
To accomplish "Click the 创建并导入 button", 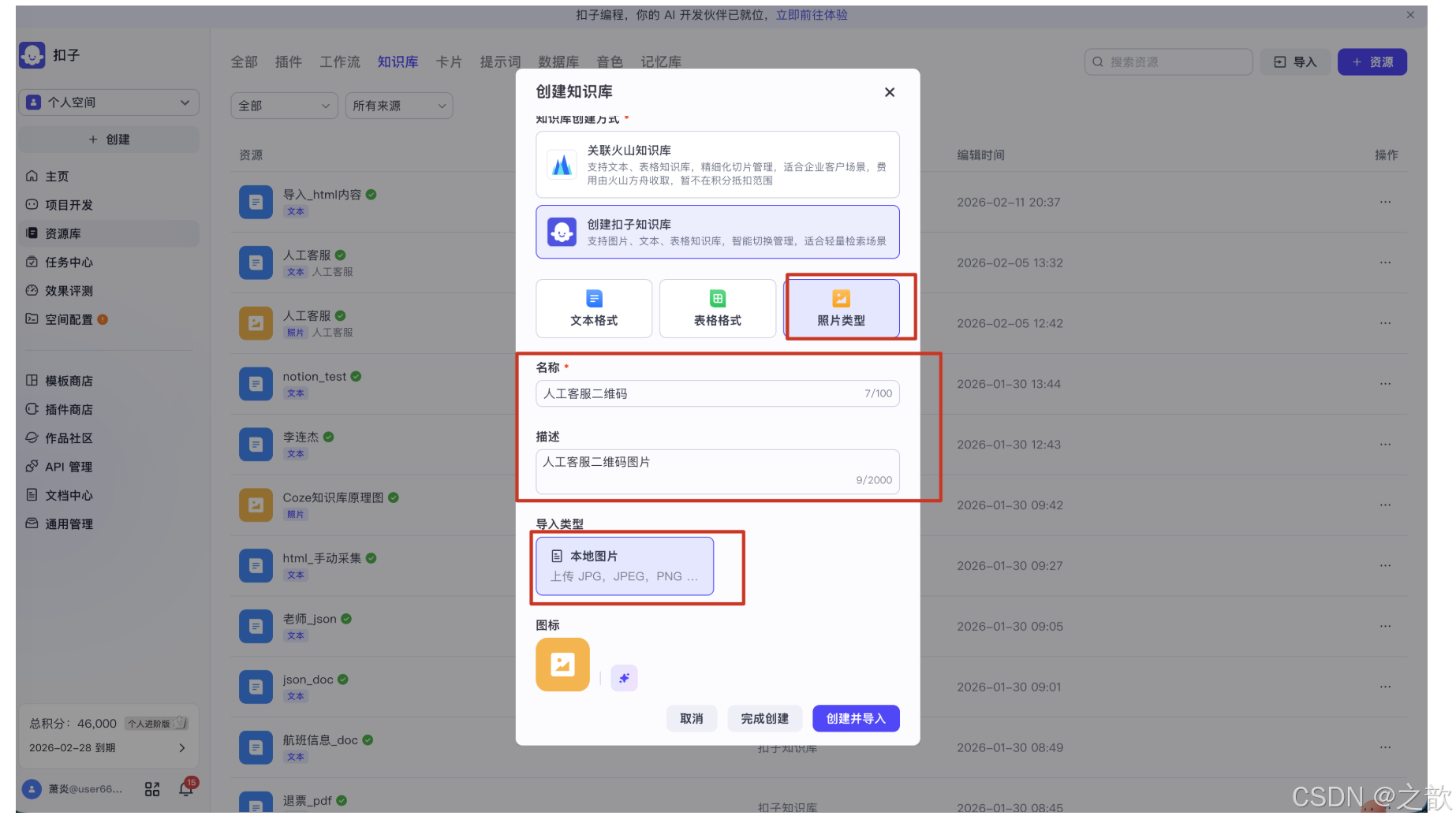I will 856,718.
